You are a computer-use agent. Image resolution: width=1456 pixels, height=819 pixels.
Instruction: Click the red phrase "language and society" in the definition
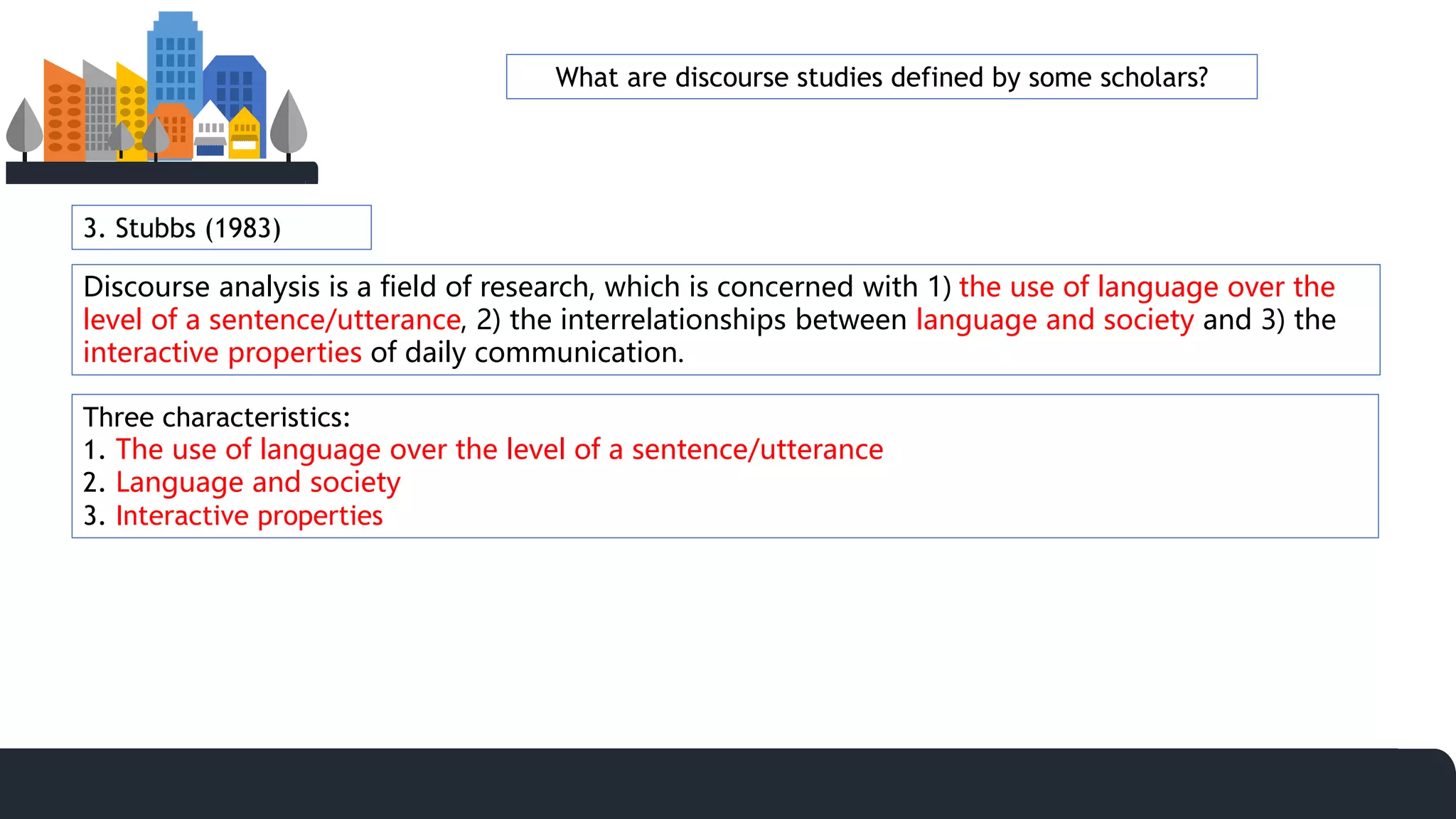[1054, 320]
